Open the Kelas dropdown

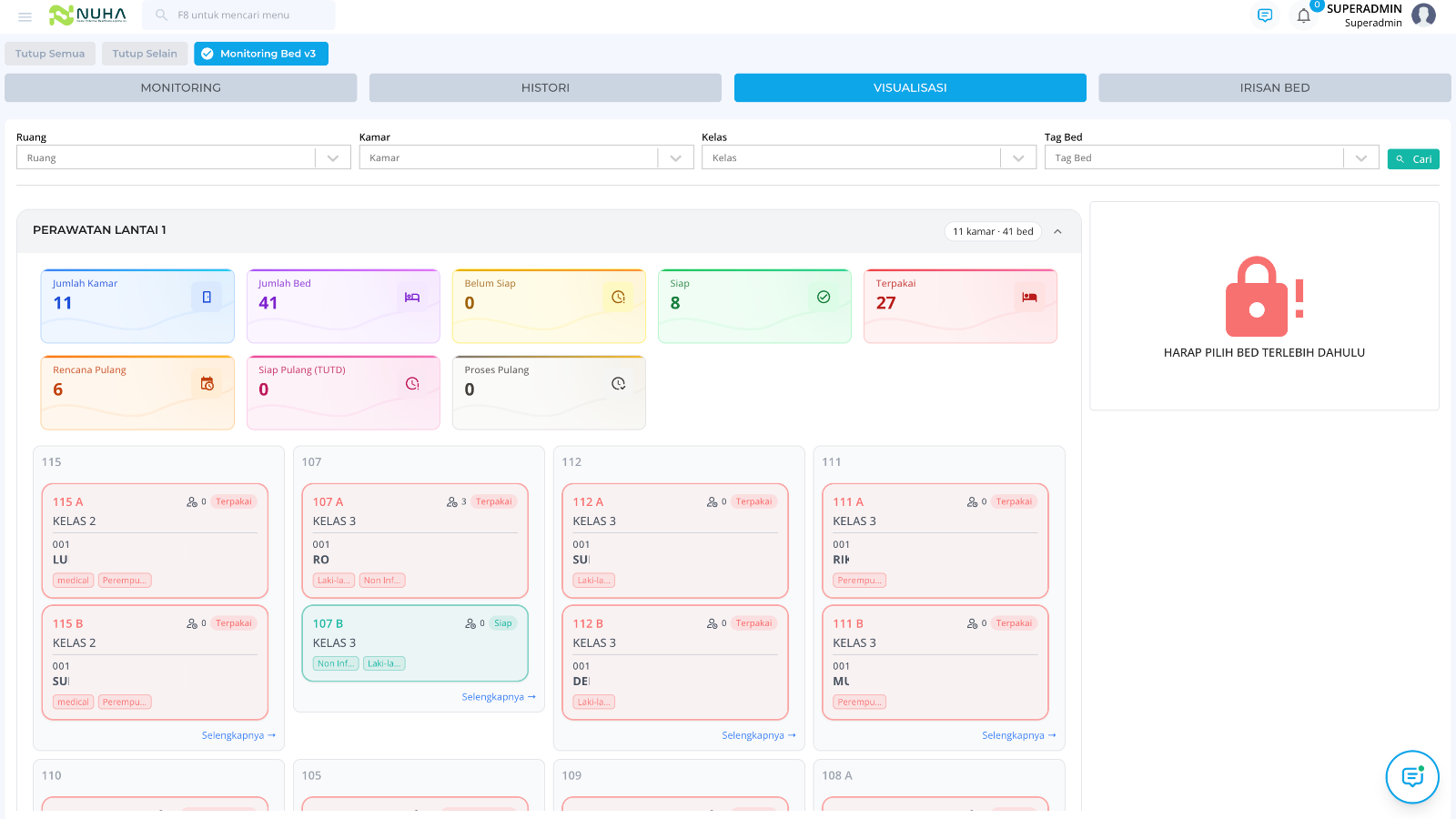click(x=869, y=157)
